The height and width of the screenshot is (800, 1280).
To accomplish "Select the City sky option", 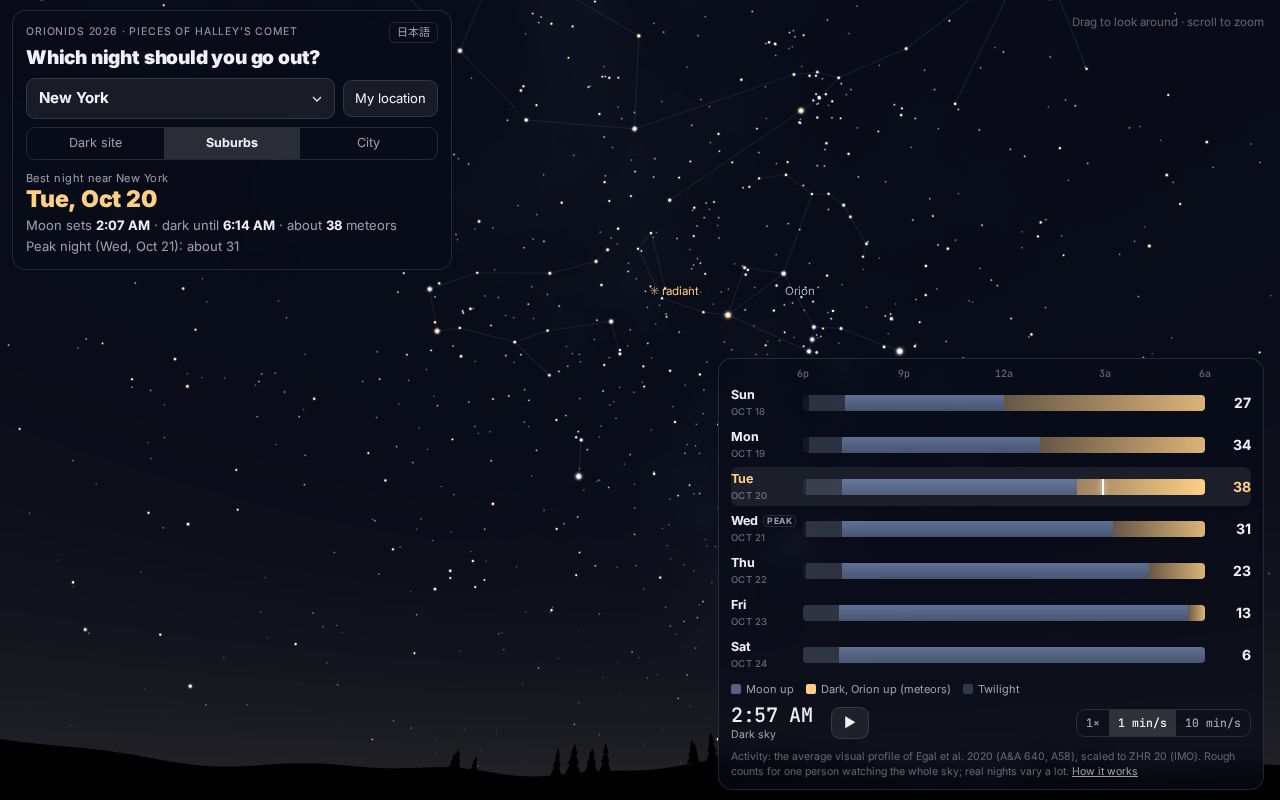I will [x=368, y=143].
